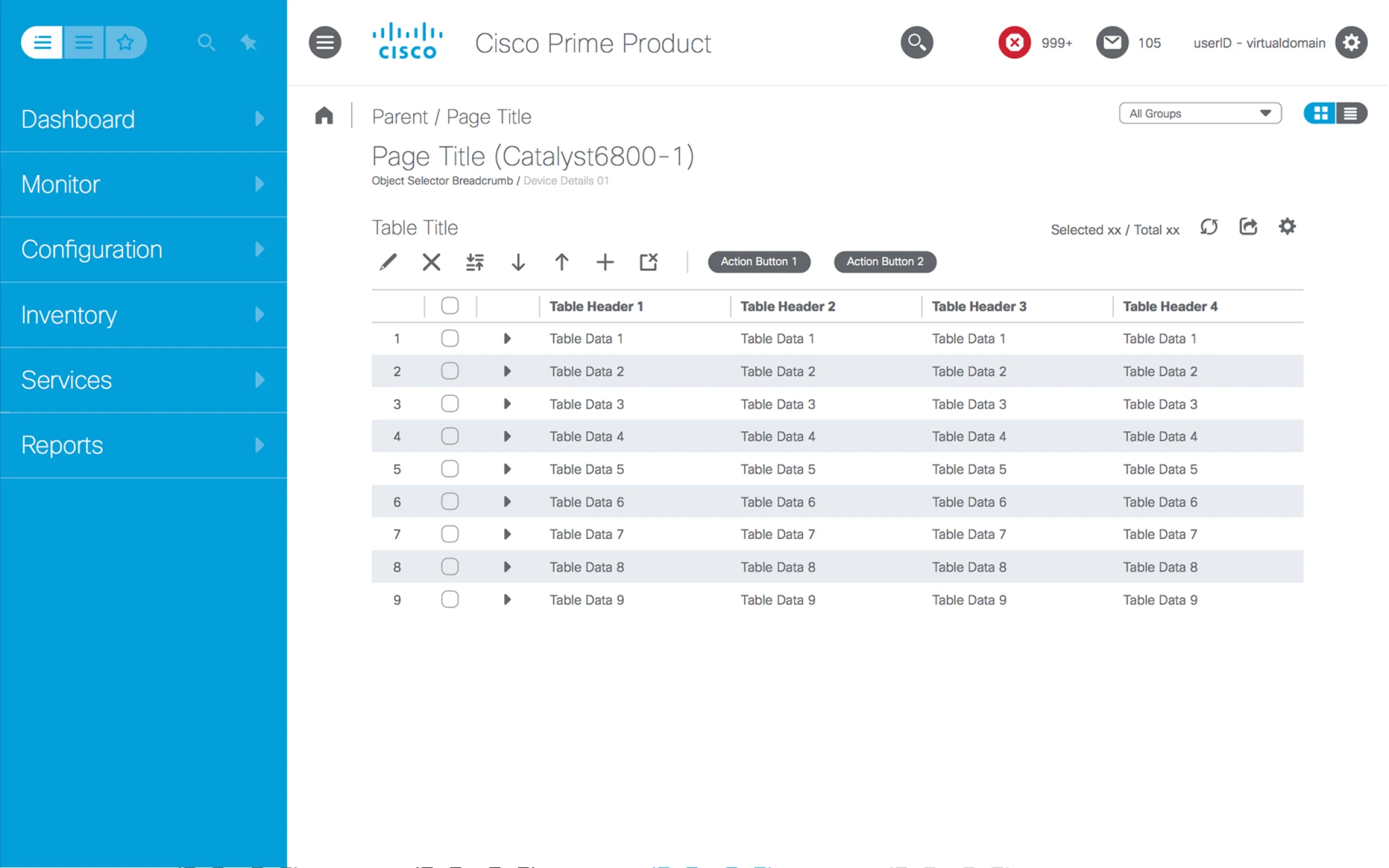Screen dimensions: 1389x868
Task: Expand row 6 with disclosure triangle
Action: [x=507, y=502]
